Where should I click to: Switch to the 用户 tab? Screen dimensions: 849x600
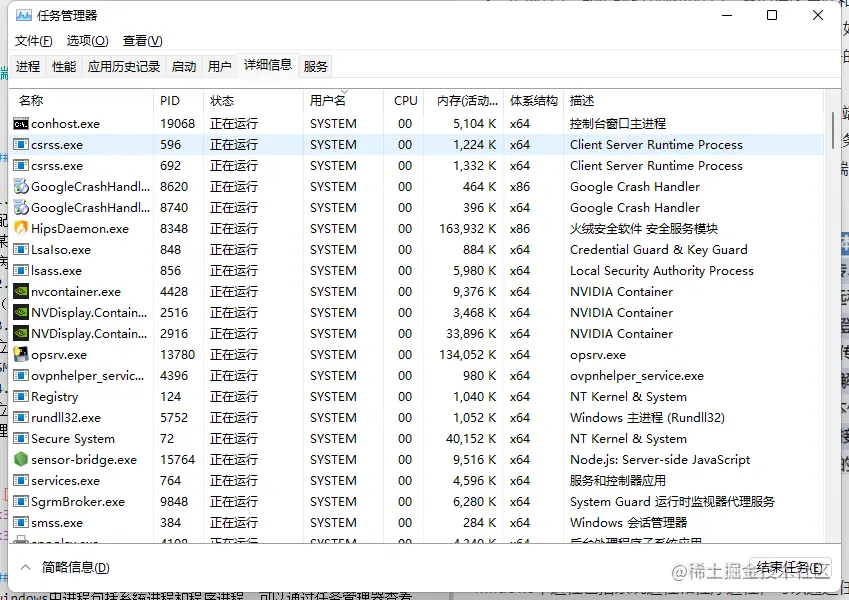(219, 67)
